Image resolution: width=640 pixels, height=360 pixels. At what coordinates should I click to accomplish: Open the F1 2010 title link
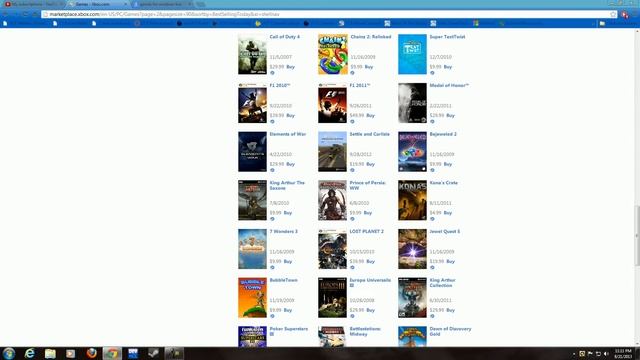tap(280, 85)
